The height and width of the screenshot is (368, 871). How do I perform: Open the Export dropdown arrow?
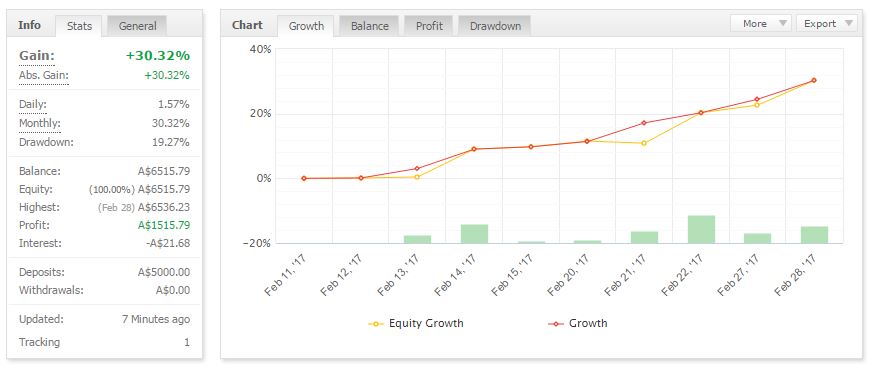point(848,24)
